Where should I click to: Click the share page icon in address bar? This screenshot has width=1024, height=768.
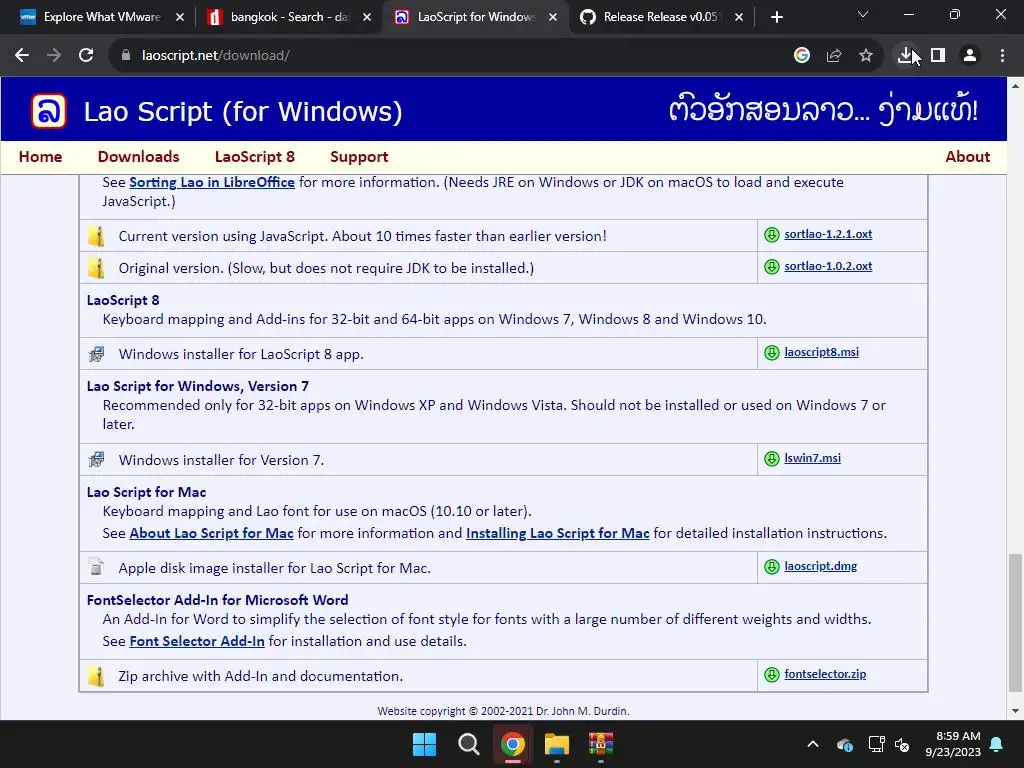point(834,56)
